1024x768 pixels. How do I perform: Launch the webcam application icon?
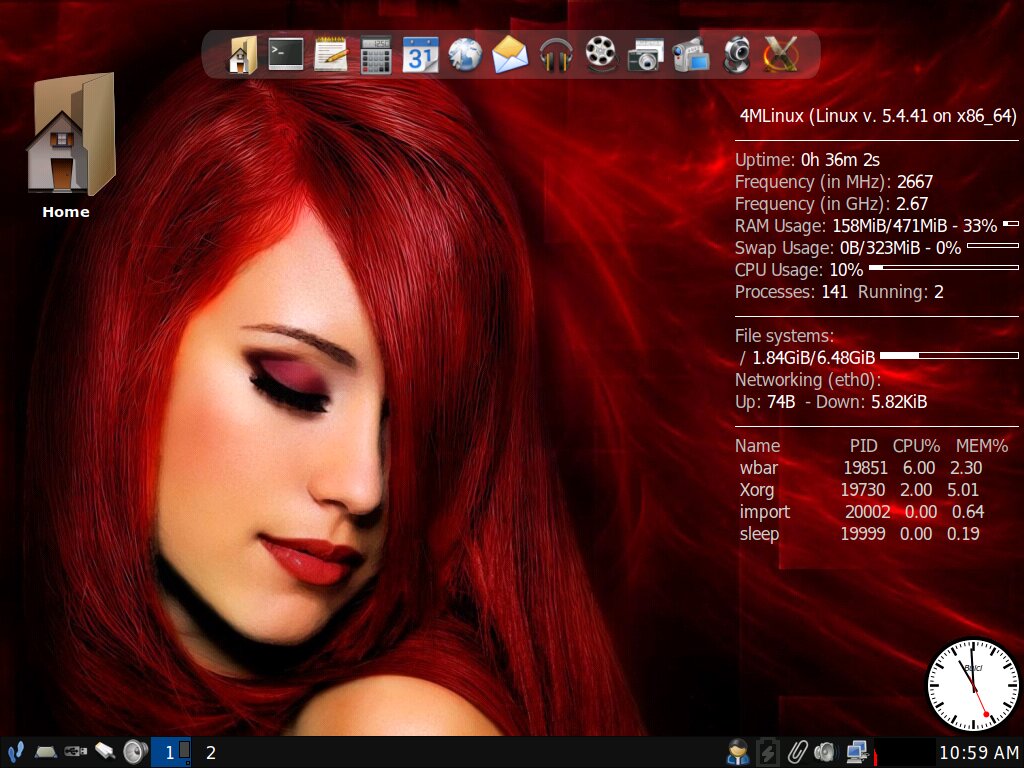[736, 56]
